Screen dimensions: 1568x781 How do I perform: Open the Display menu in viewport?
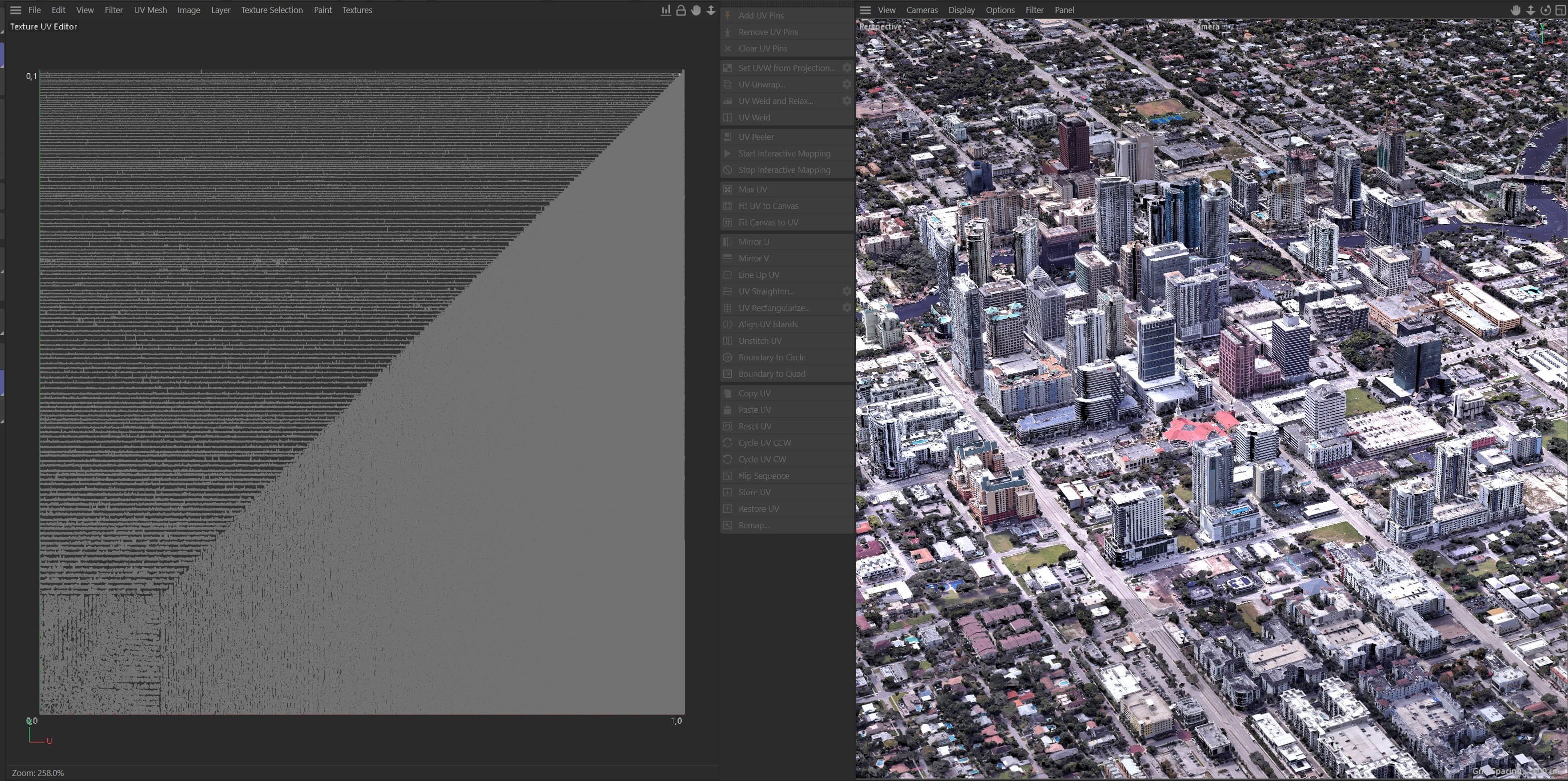tap(961, 9)
